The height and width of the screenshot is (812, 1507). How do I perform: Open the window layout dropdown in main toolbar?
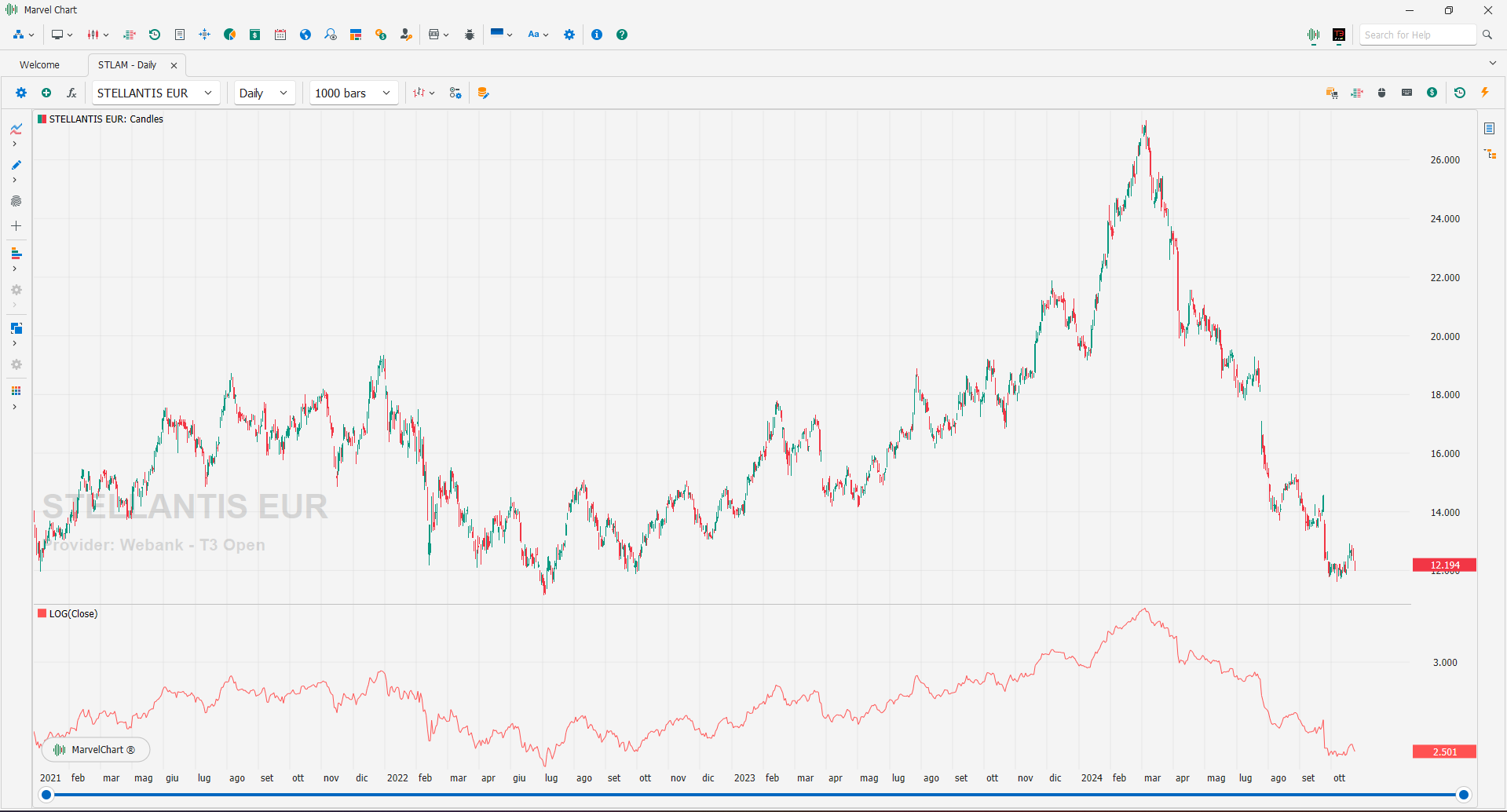pyautogui.click(x=438, y=35)
